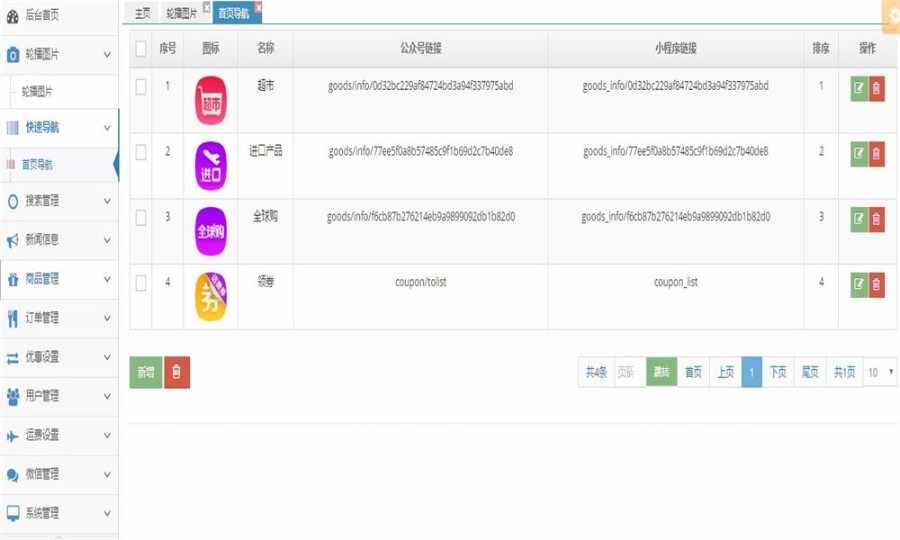This screenshot has width=900, height=540.
Task: Click the 快捷导航 barcode icon in sidebar
Action: click(x=13, y=127)
